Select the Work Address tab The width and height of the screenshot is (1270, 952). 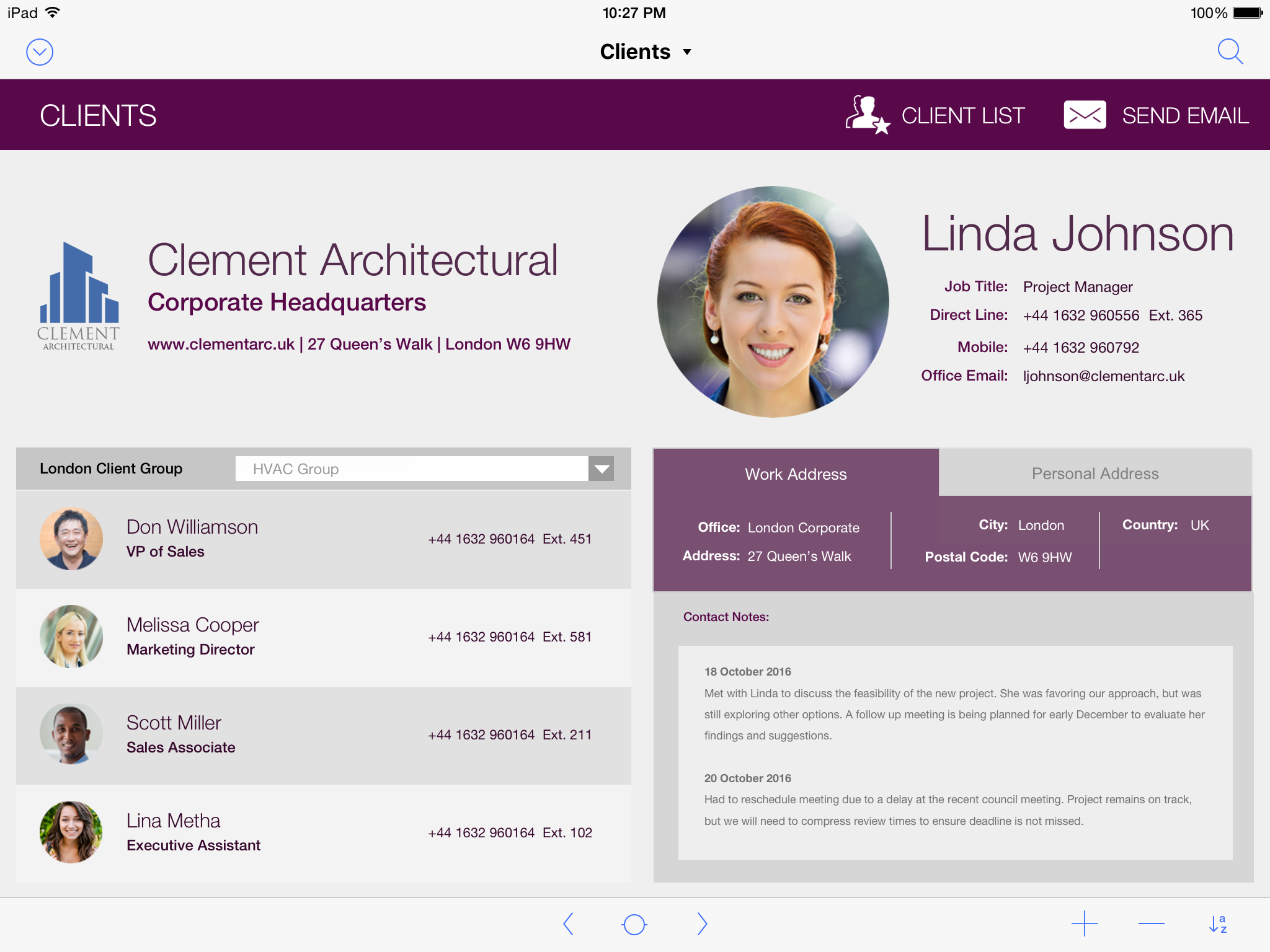[x=796, y=474]
